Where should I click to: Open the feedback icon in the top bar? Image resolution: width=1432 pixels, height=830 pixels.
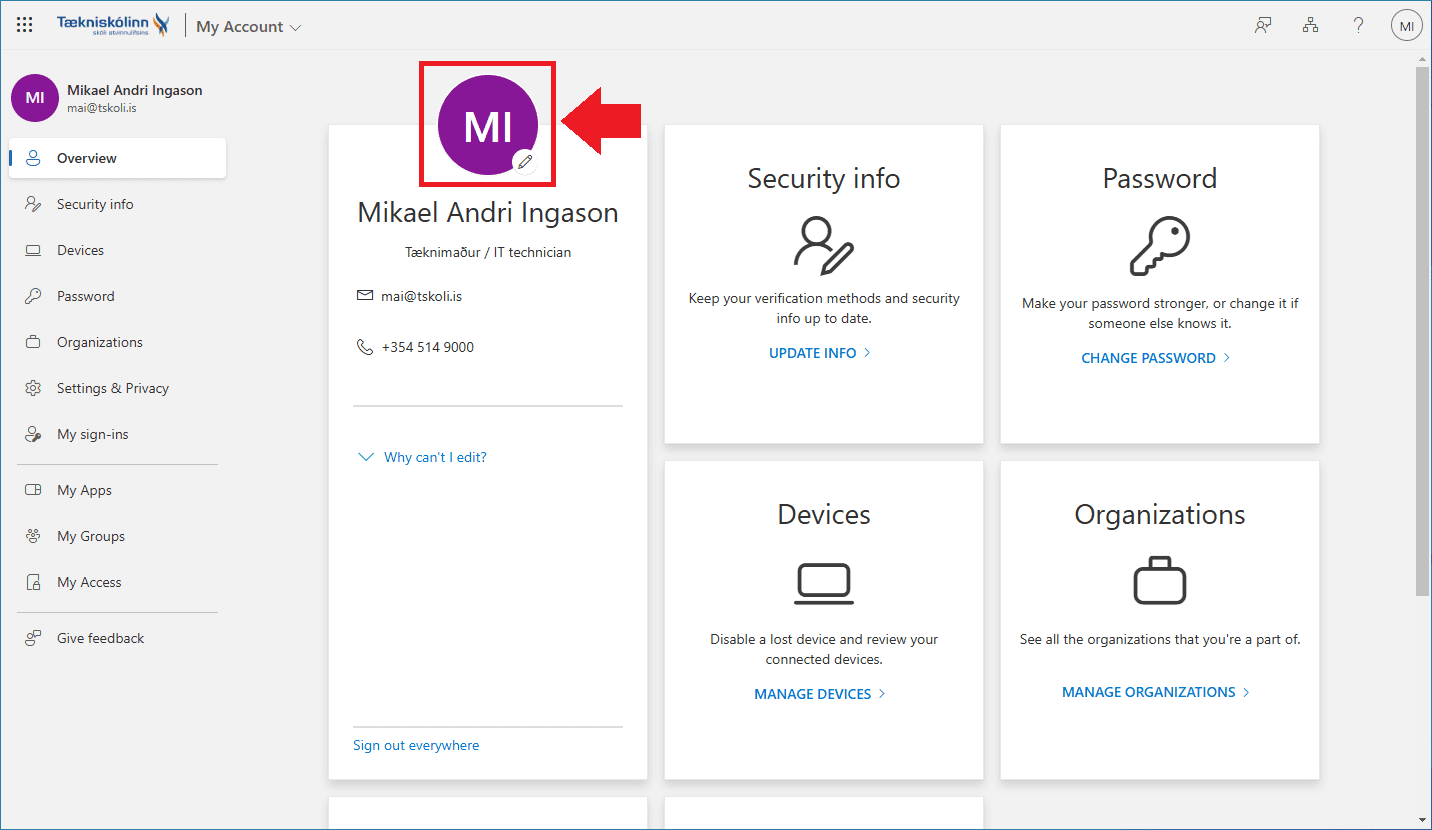click(x=1263, y=26)
